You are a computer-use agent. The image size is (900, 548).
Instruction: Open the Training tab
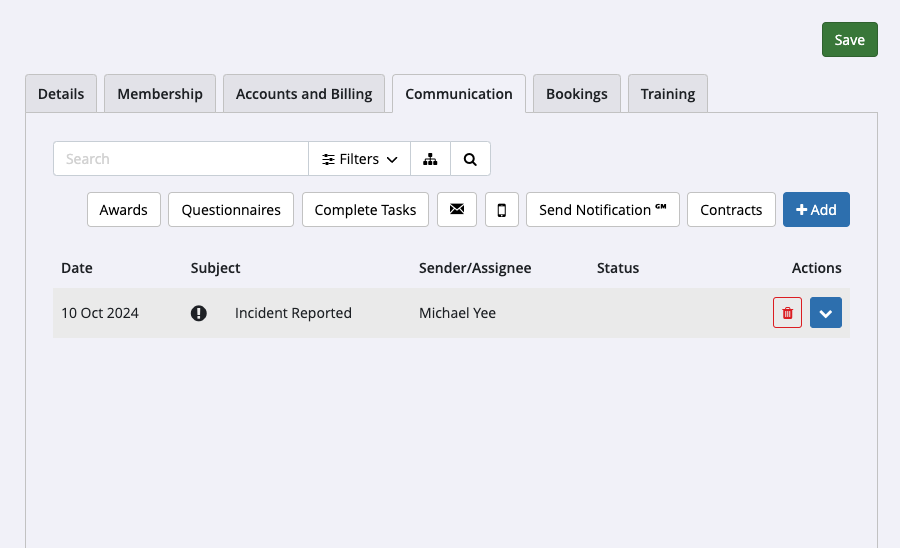tap(668, 94)
